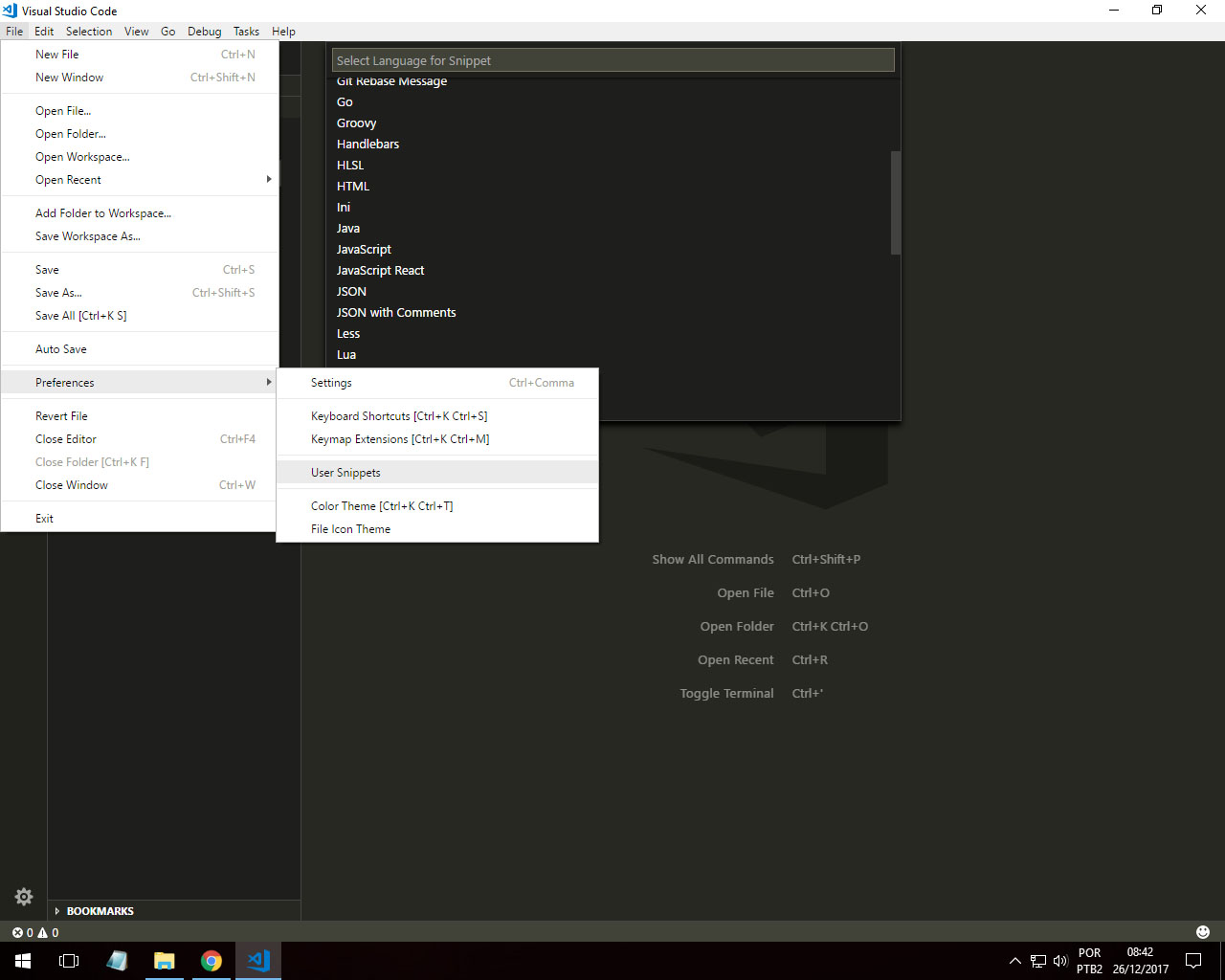Viewport: 1225px width, 980px height.
Task: Click the clock and date in taskbar
Action: tap(1141, 961)
